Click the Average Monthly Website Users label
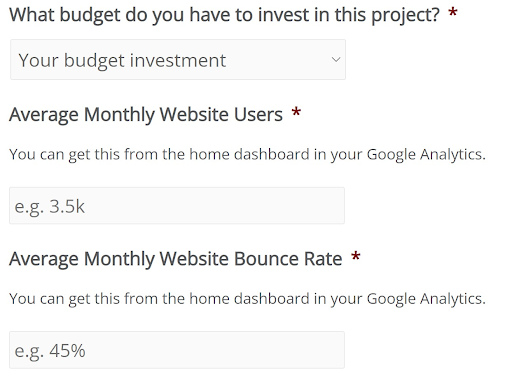This screenshot has height=374, width=512. click(x=146, y=115)
